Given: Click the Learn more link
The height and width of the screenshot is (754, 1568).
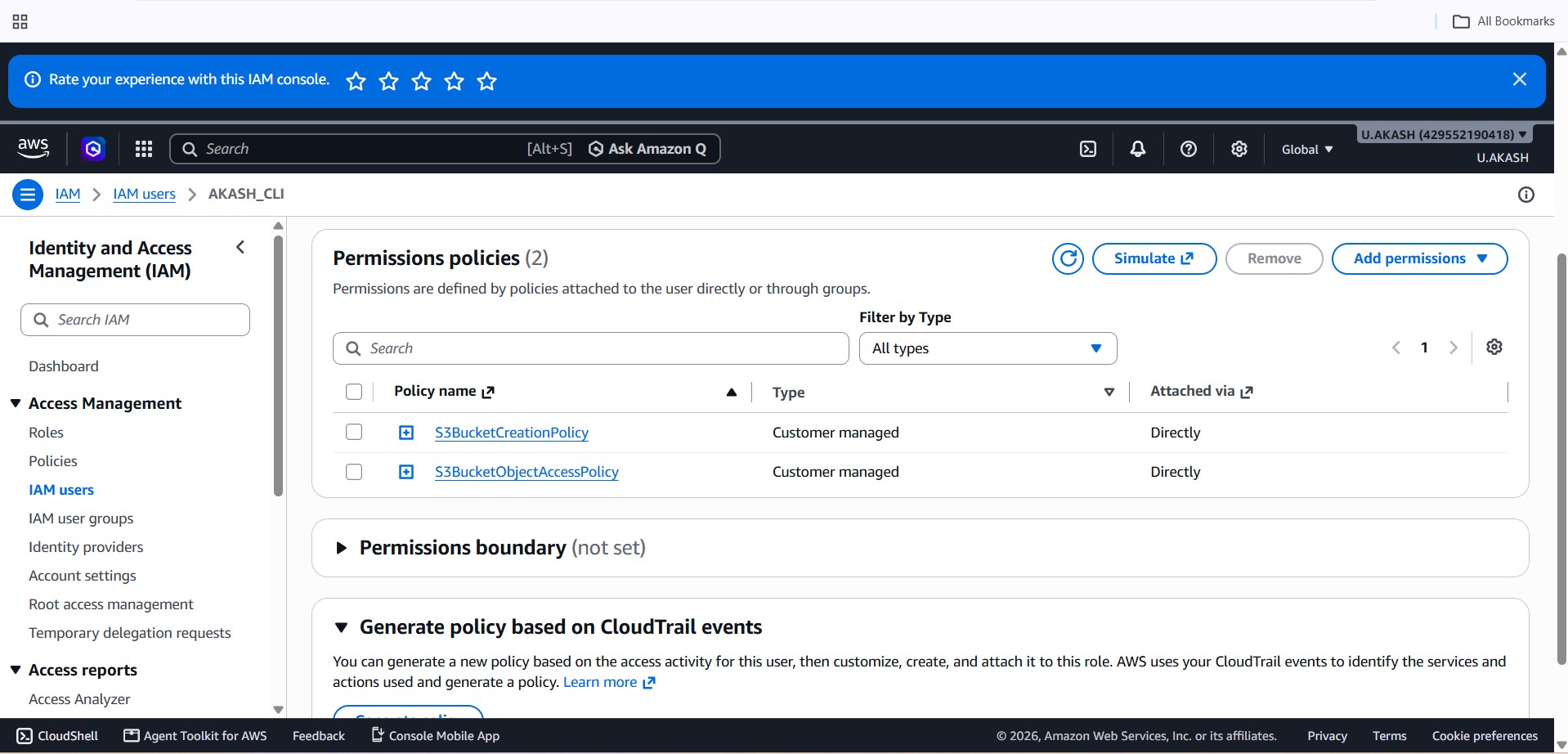Looking at the screenshot, I should pos(609,682).
